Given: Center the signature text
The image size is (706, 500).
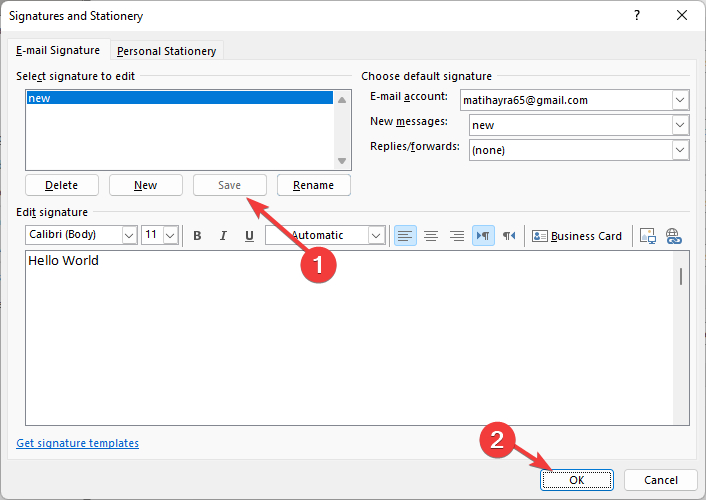Looking at the screenshot, I should [x=431, y=236].
